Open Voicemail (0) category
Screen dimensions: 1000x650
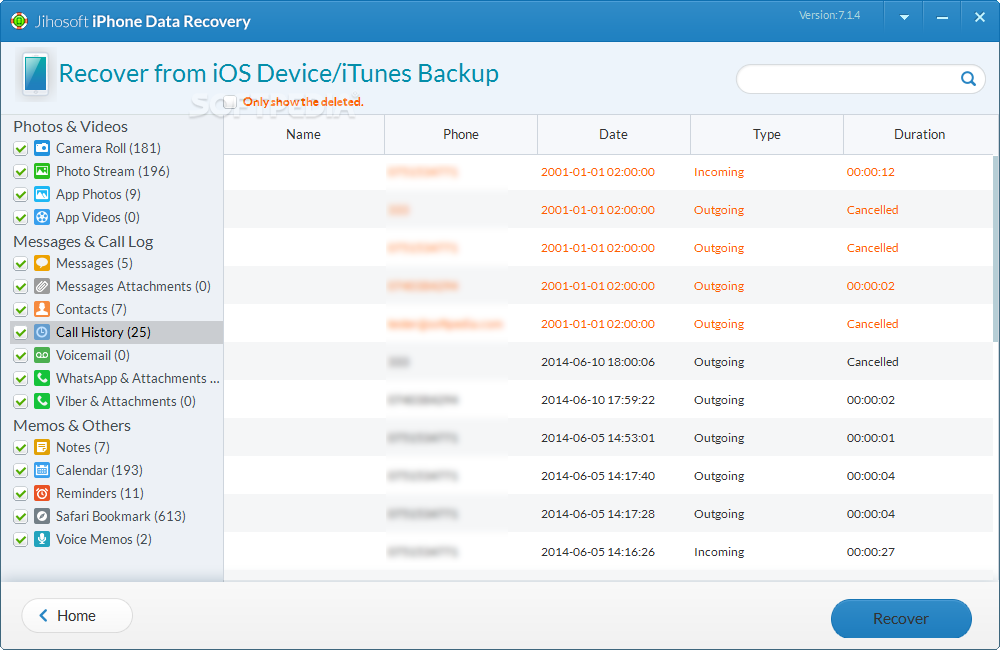click(x=92, y=355)
